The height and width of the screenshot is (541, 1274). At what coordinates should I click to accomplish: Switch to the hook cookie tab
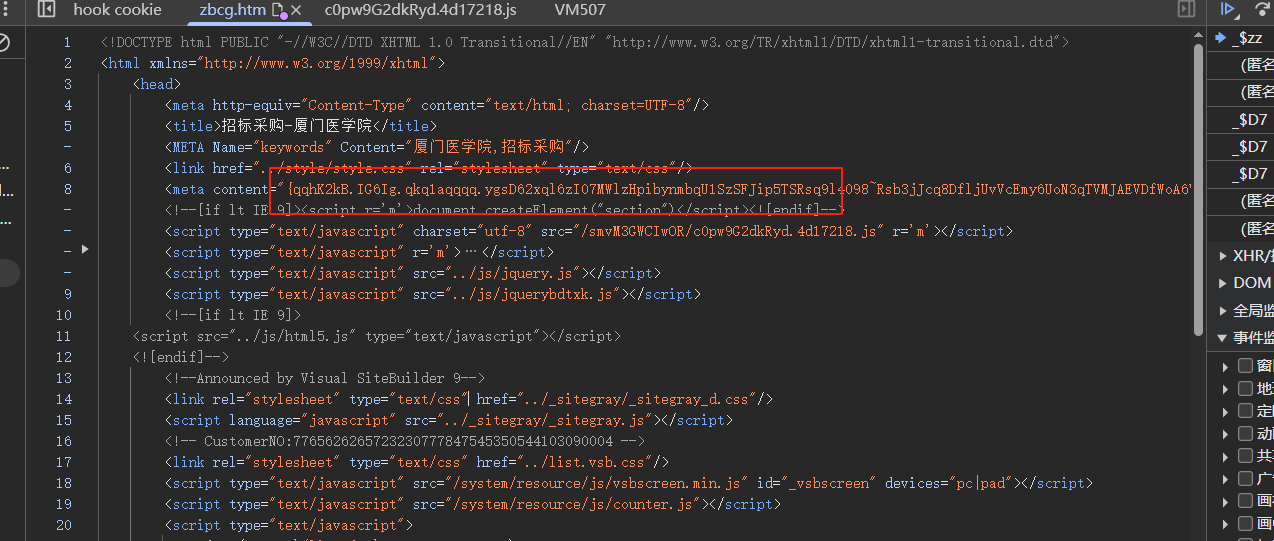tap(117, 10)
